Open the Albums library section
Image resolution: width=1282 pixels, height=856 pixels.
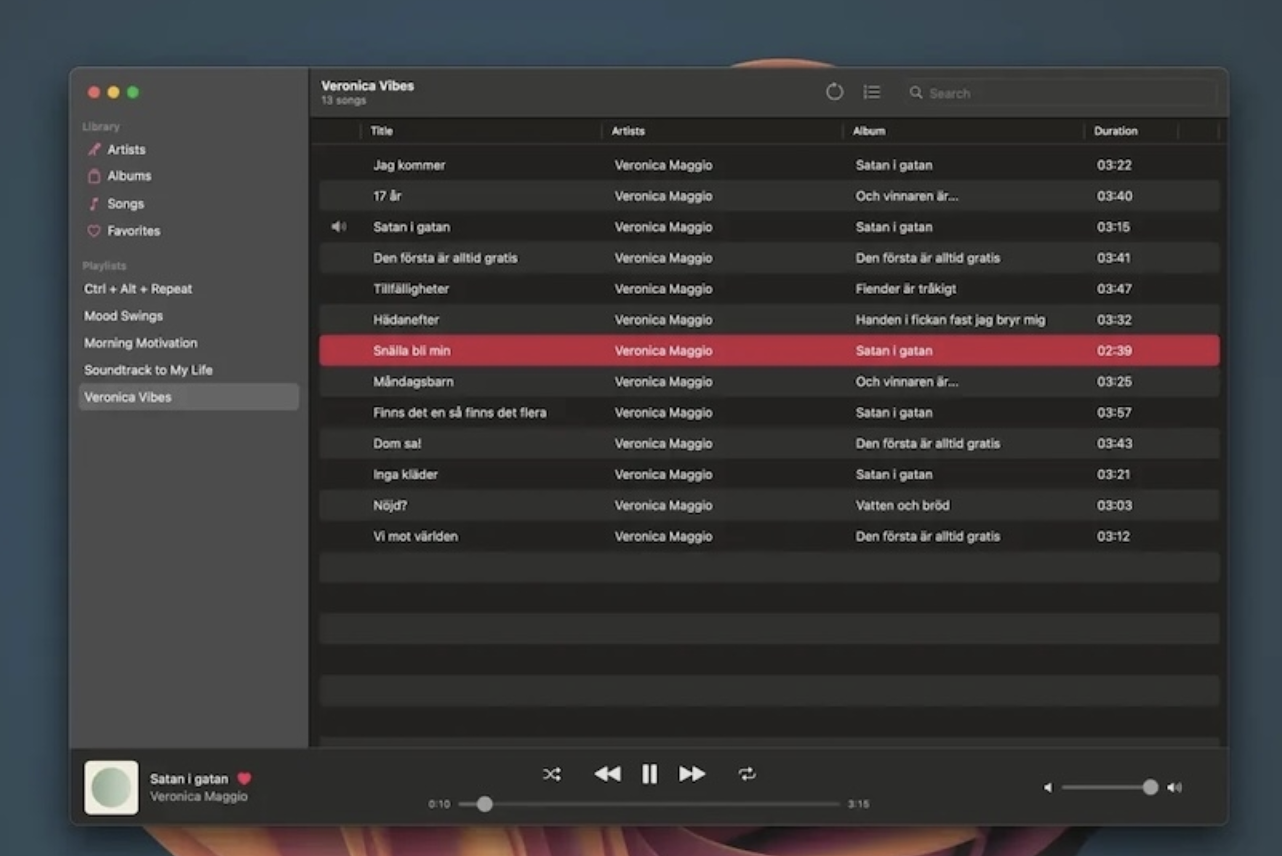click(128, 175)
